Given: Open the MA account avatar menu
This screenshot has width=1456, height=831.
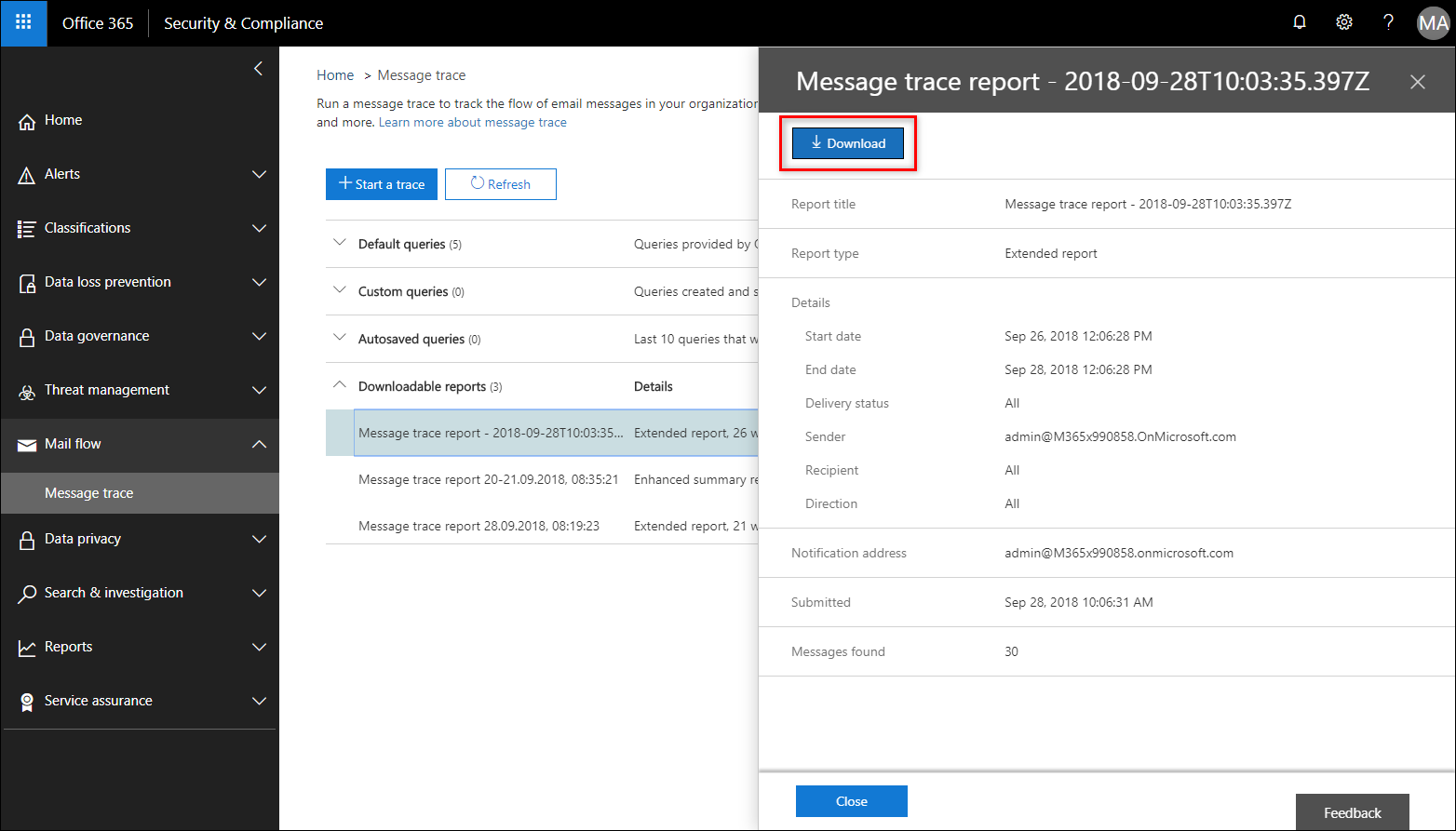Looking at the screenshot, I should pos(1433,22).
